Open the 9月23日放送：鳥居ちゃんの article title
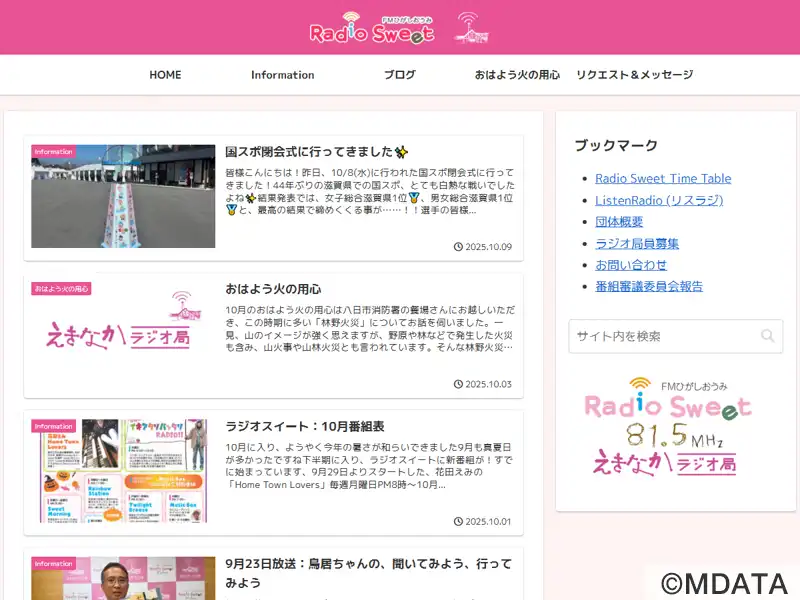 pyautogui.click(x=368, y=573)
